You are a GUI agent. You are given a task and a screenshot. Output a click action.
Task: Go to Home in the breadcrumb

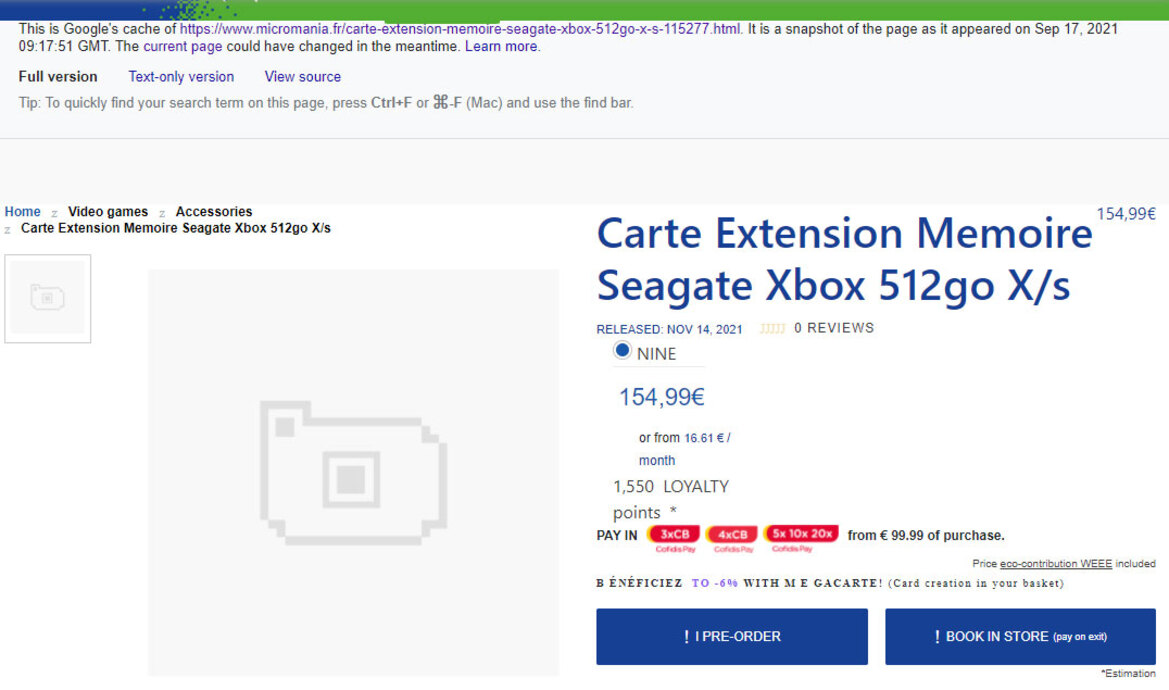pyautogui.click(x=22, y=212)
